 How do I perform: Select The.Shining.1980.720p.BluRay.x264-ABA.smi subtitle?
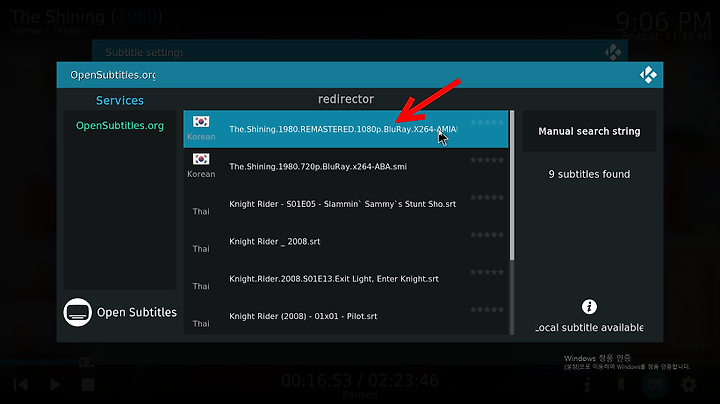pos(345,166)
